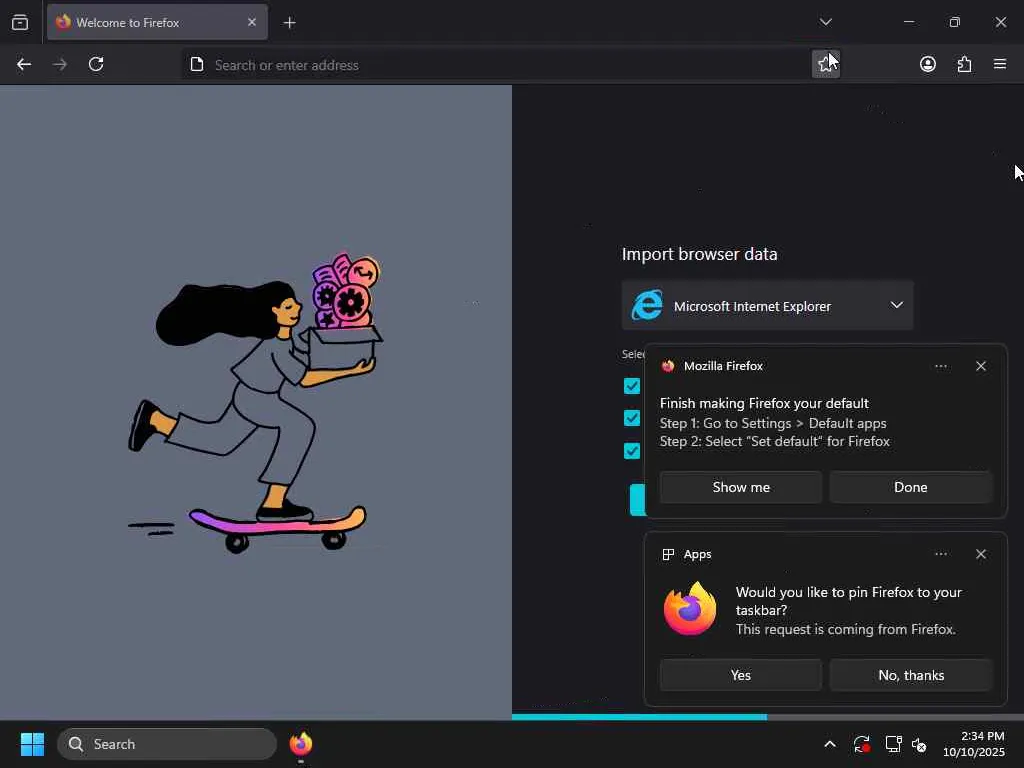Click Yes to pin Firefox to taskbar
Viewport: 1024px width, 768px height.
coord(741,675)
